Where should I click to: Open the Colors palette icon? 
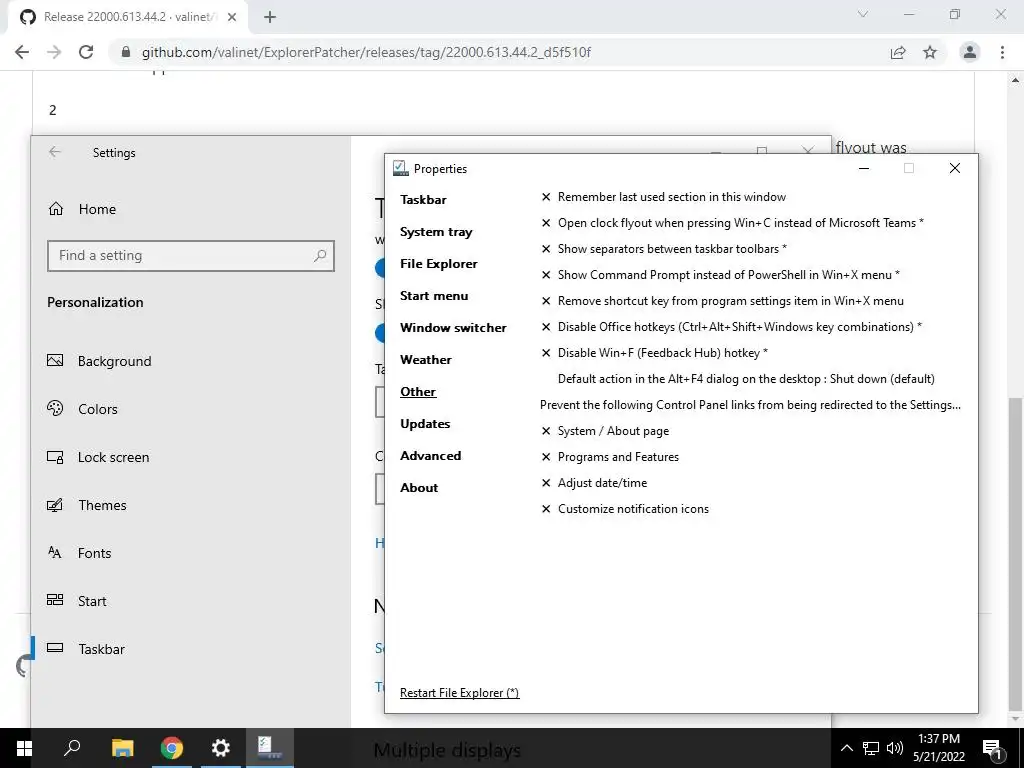click(x=55, y=409)
